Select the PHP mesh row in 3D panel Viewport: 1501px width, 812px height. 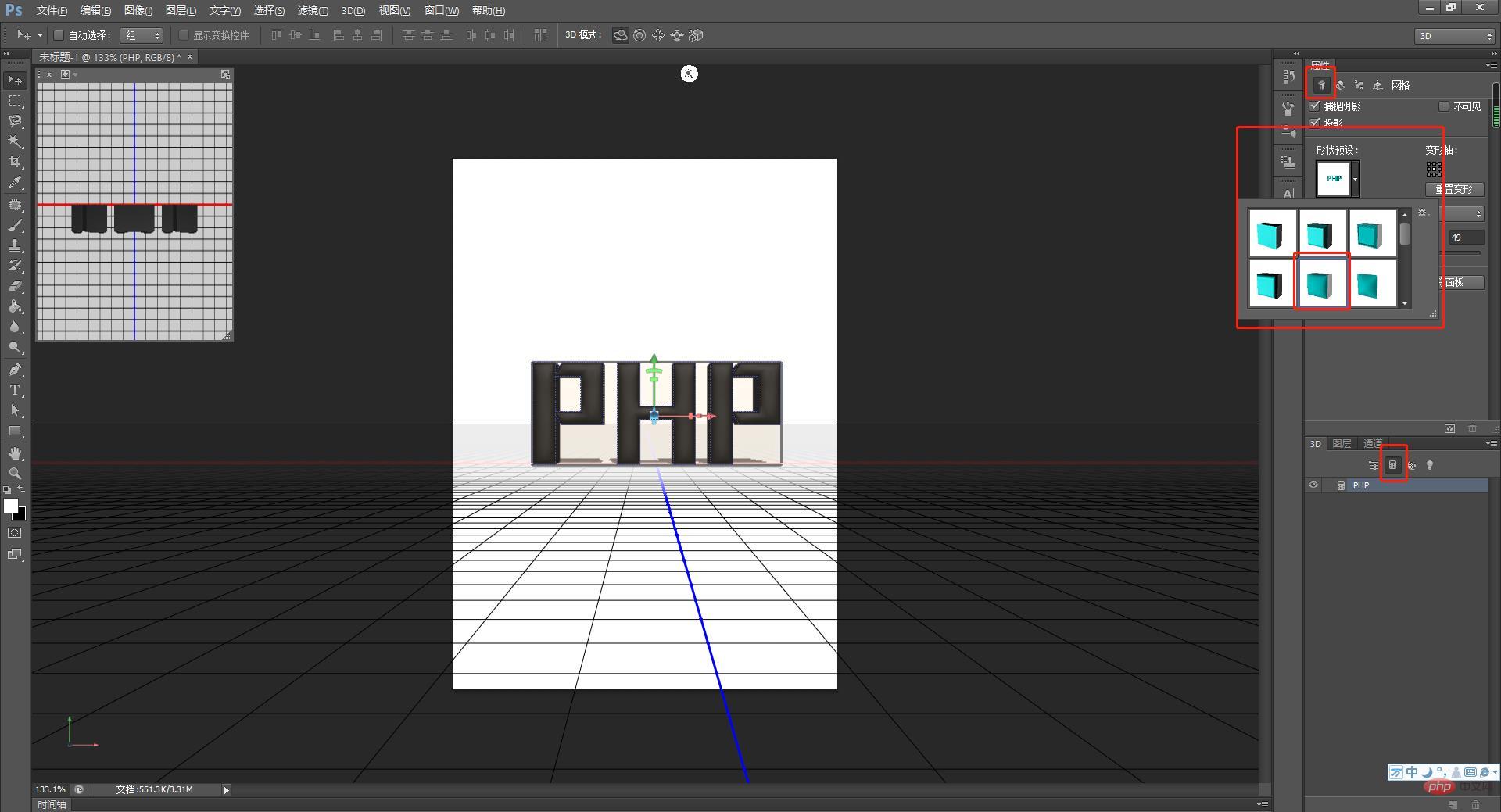(1398, 485)
